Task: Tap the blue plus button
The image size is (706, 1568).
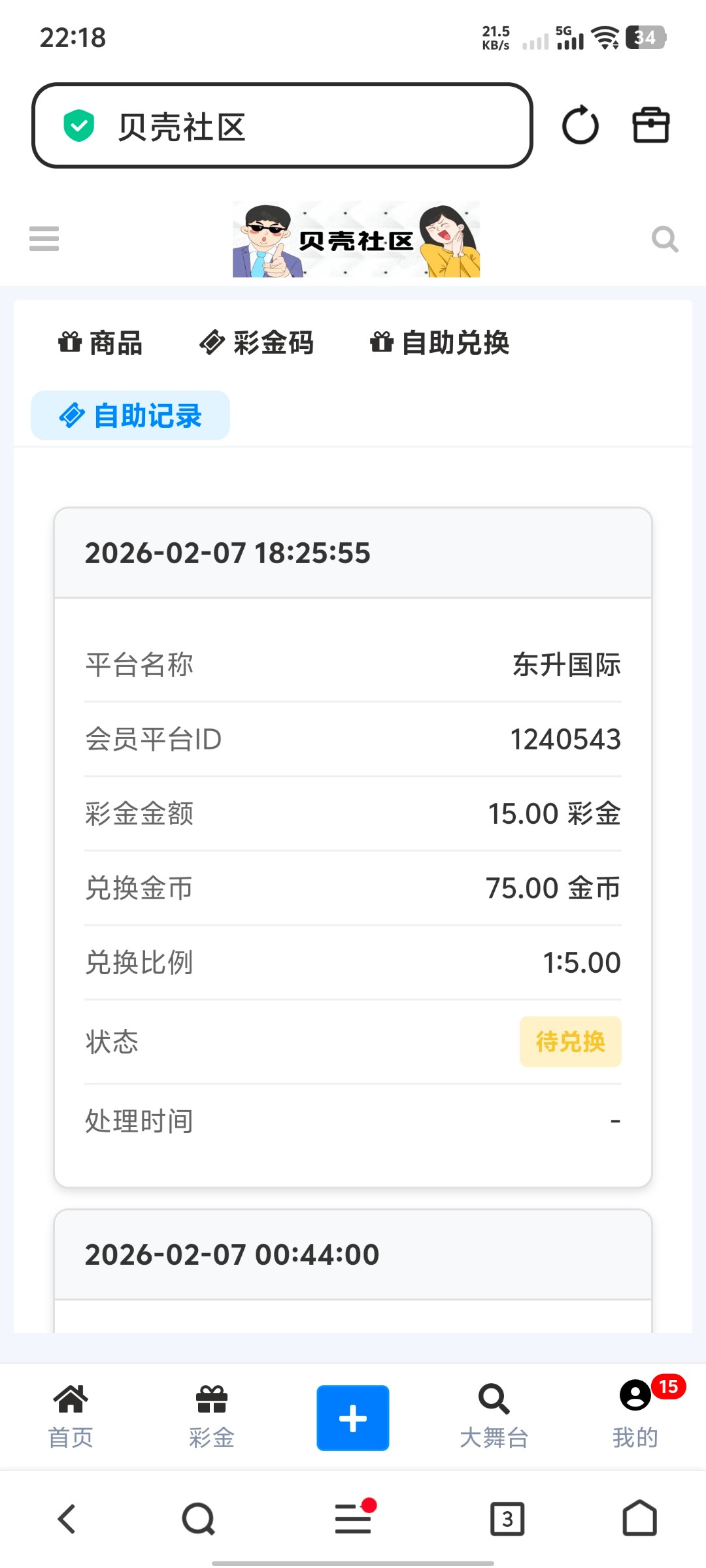Action: (353, 1418)
